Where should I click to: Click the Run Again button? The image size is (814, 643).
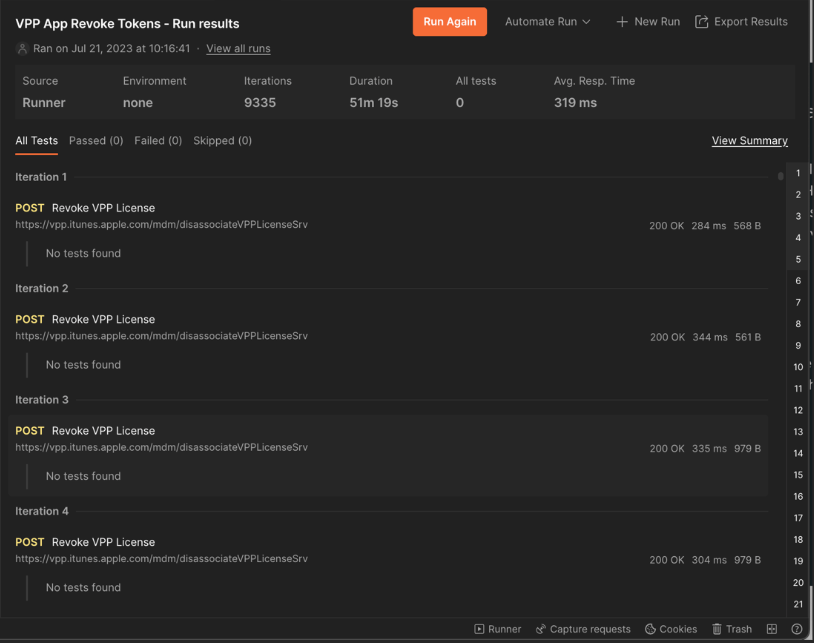coord(449,22)
